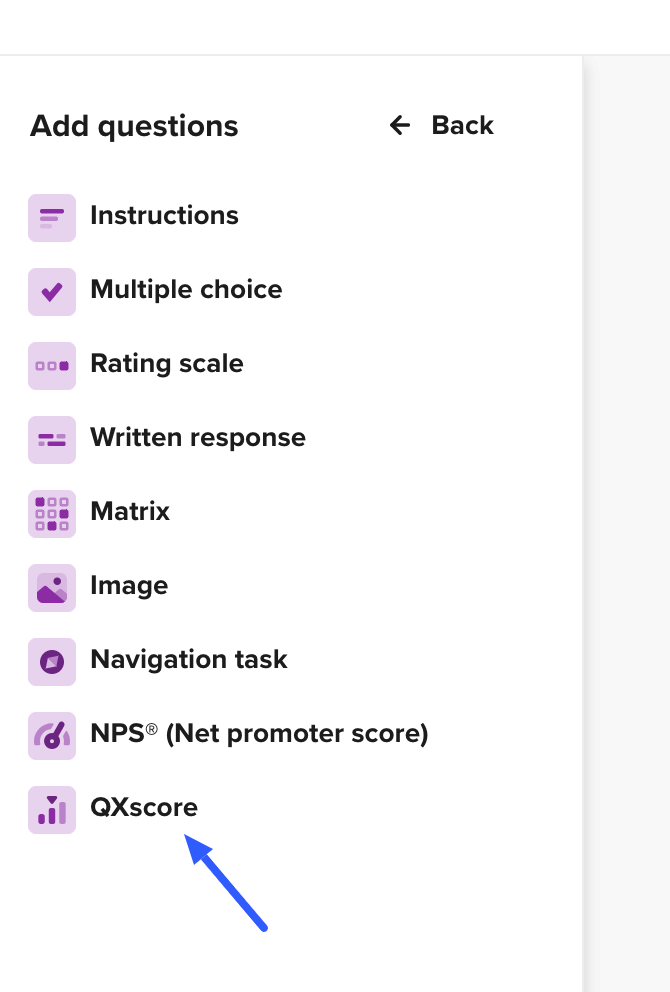The width and height of the screenshot is (670, 992).
Task: Select the Multiple choice label
Action: tap(186, 289)
